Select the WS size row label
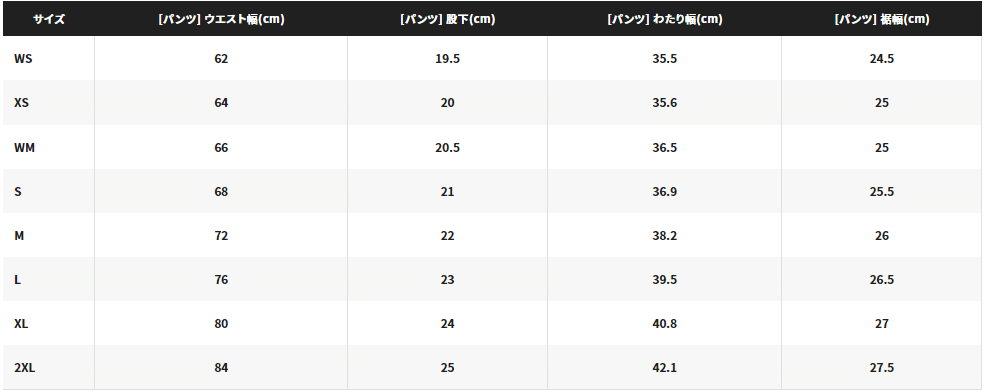985x392 pixels. [23, 58]
